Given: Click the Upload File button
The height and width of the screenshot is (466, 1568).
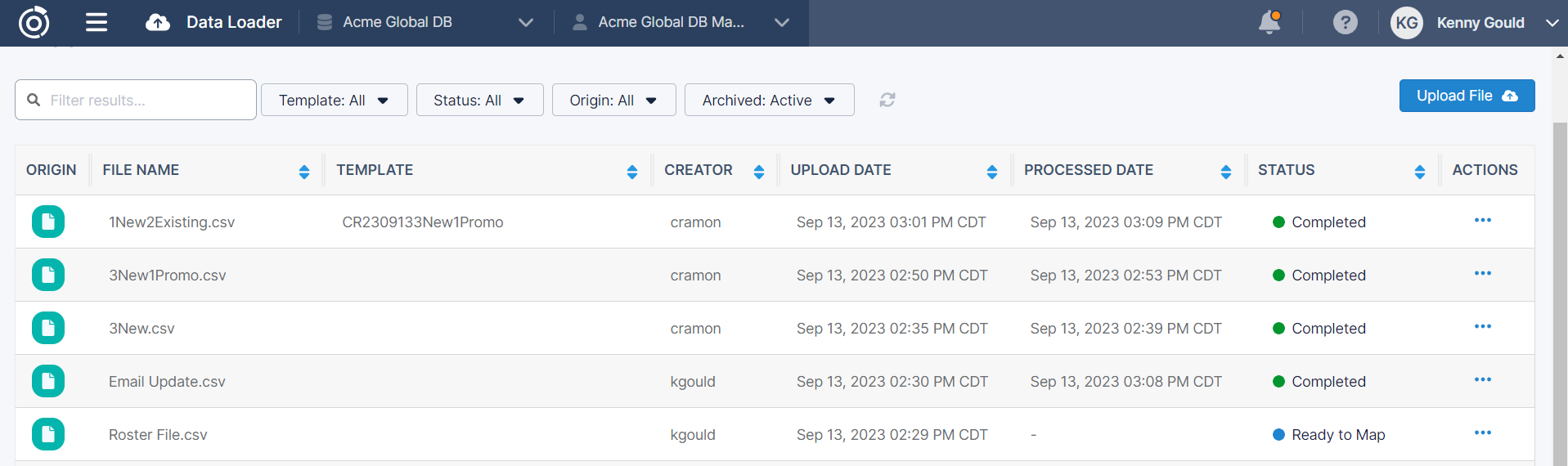Looking at the screenshot, I should click(x=1466, y=96).
